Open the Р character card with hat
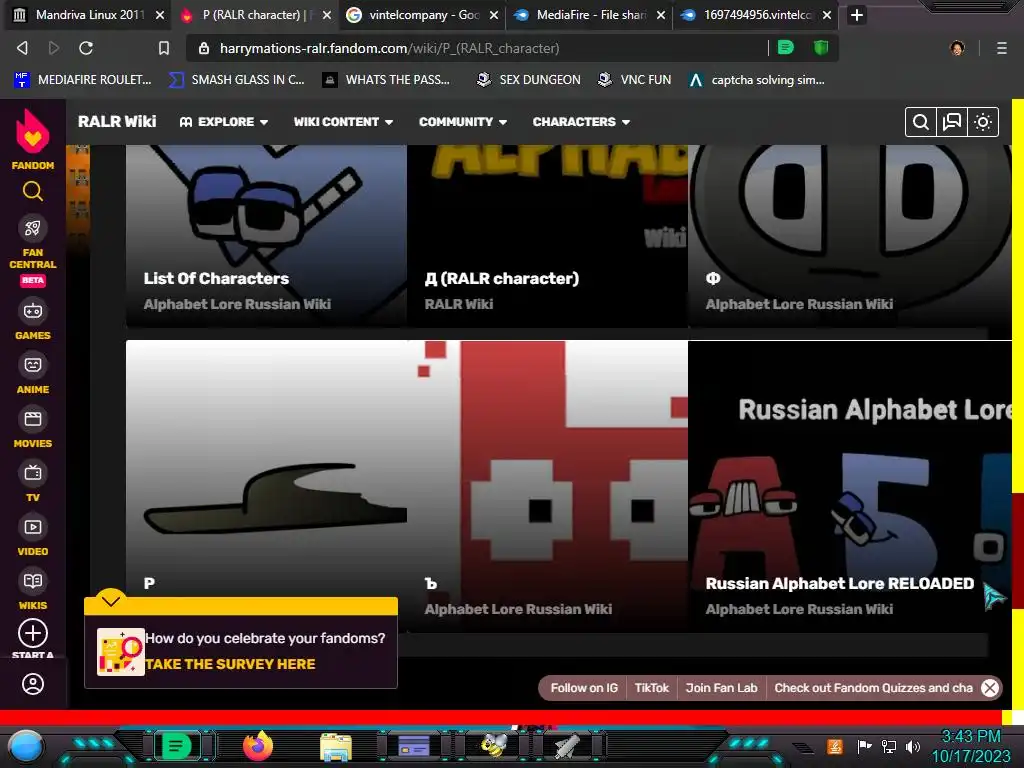 tap(266, 470)
